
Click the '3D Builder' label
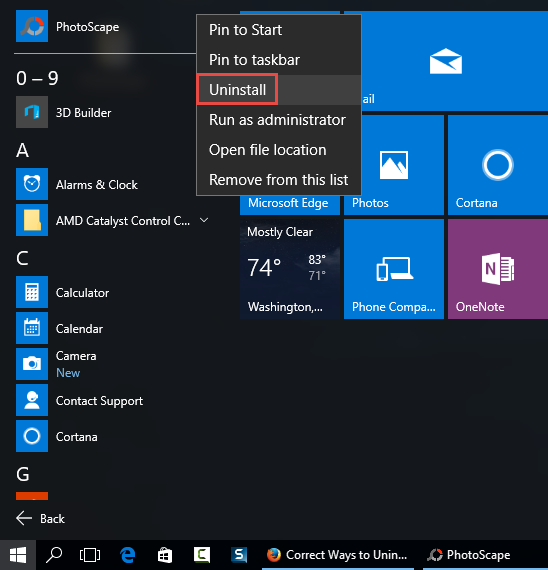point(83,113)
